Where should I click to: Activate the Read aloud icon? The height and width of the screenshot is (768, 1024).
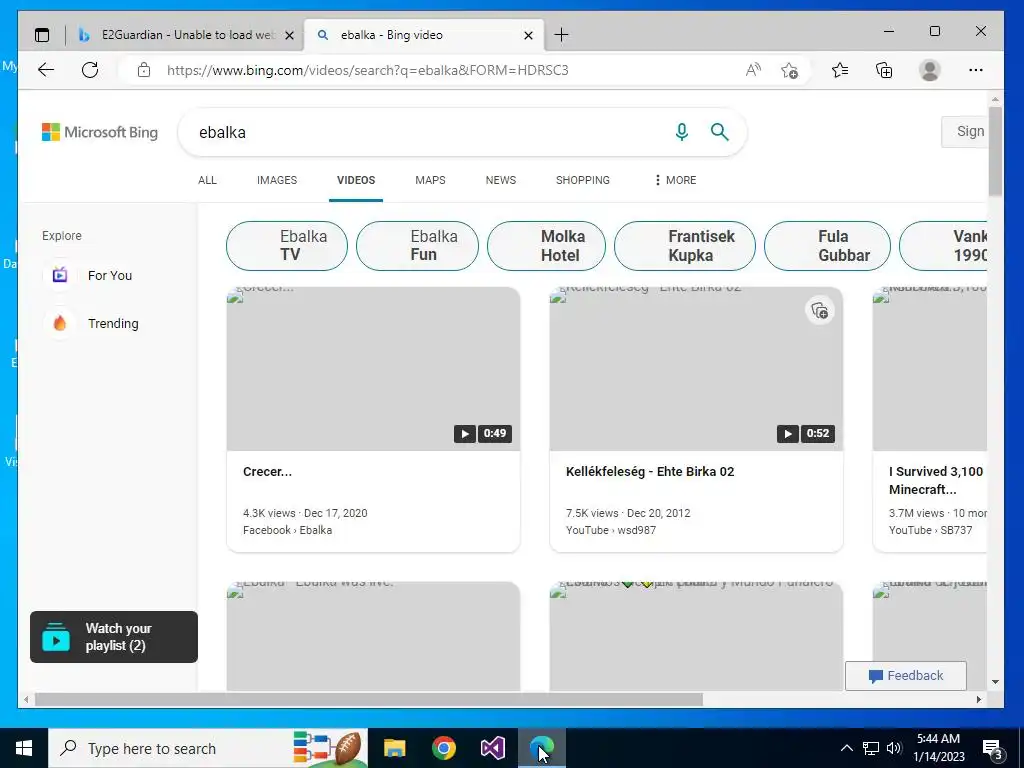753,70
